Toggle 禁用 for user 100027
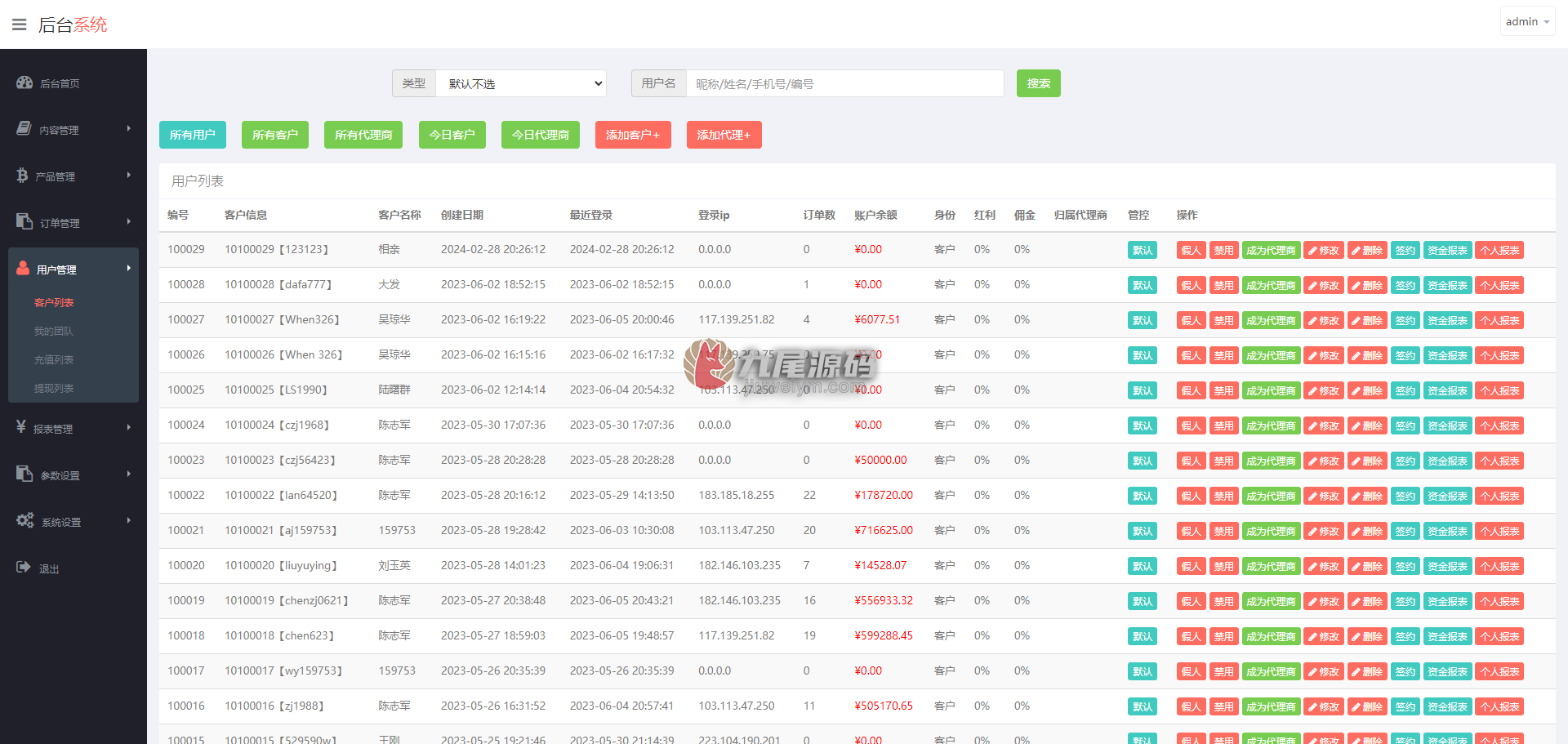Viewport: 1568px width, 744px height. pyautogui.click(x=1223, y=320)
